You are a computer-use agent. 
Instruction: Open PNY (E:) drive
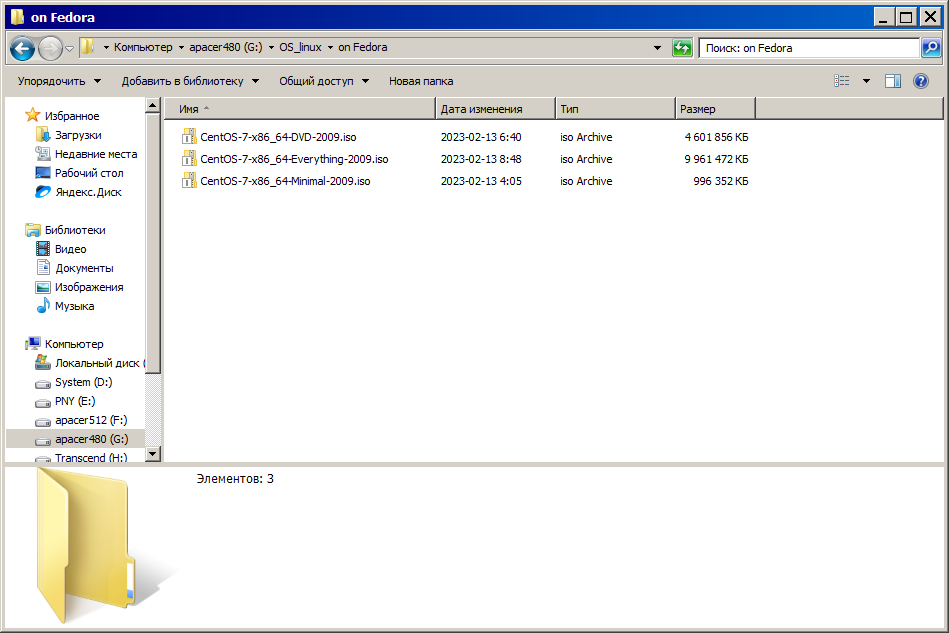[75, 401]
